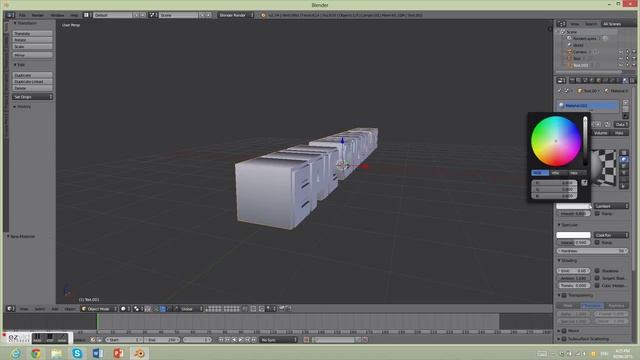This screenshot has width=640, height=360.
Task: Enable the Mirror panel checkbox
Action: point(564,331)
